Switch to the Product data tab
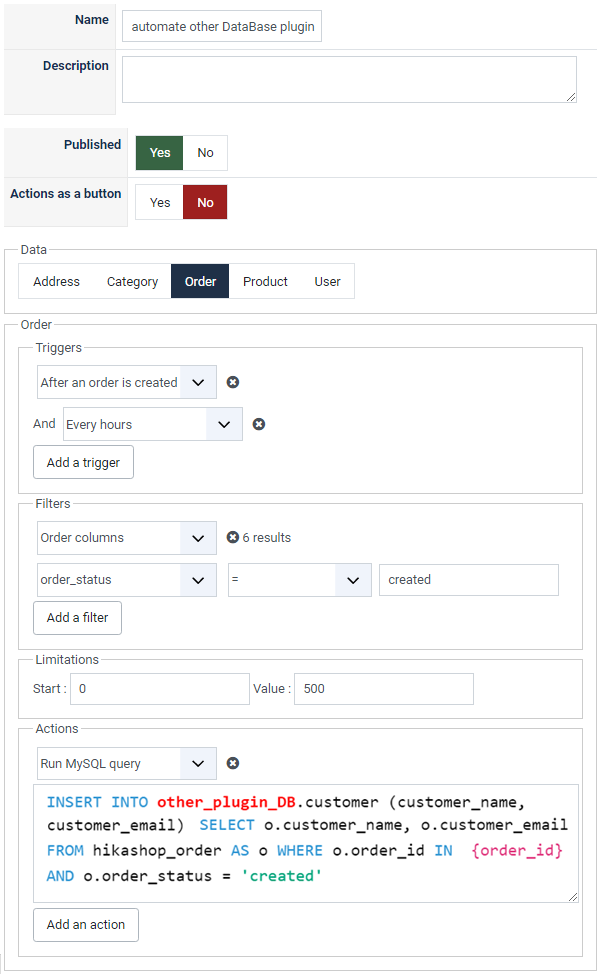Viewport: 601px width, 974px height. [265, 281]
